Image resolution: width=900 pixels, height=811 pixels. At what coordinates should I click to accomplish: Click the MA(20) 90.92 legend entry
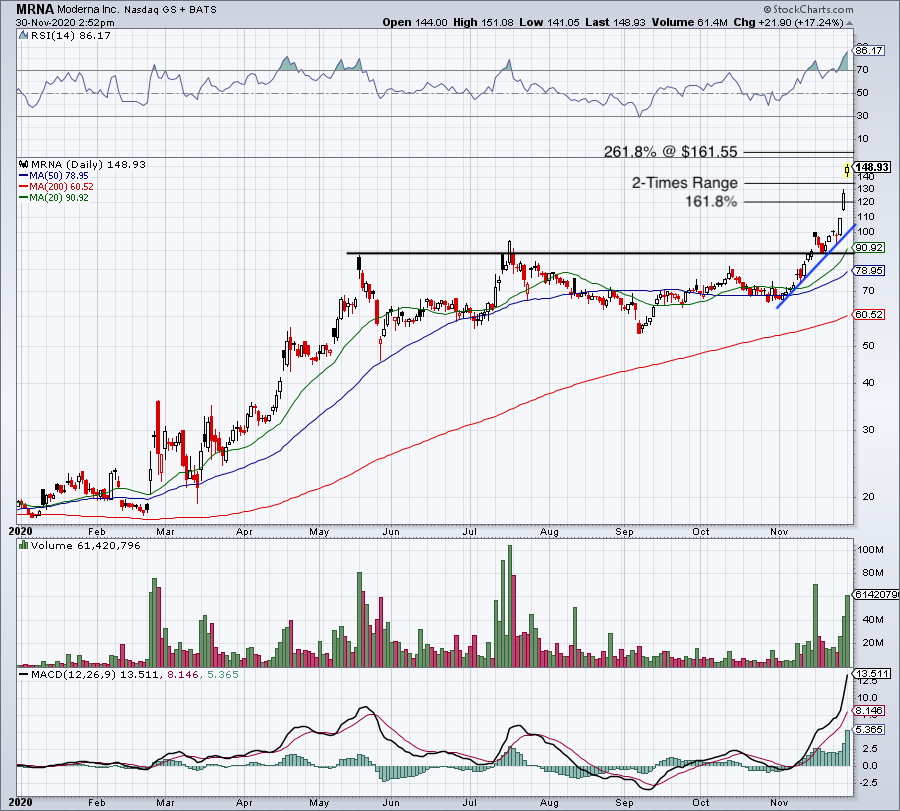pyautogui.click(x=54, y=197)
